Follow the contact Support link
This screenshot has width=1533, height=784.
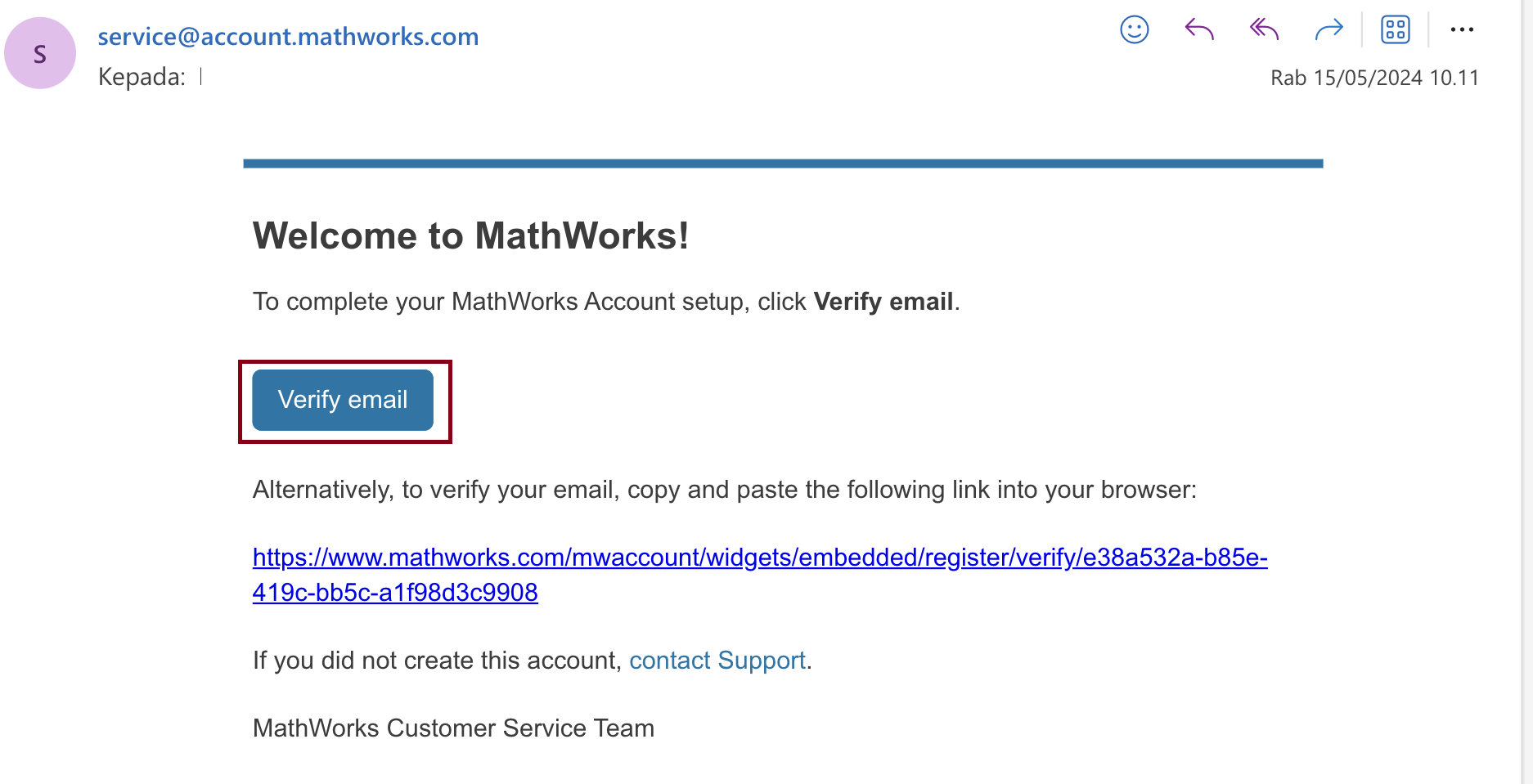(x=717, y=661)
